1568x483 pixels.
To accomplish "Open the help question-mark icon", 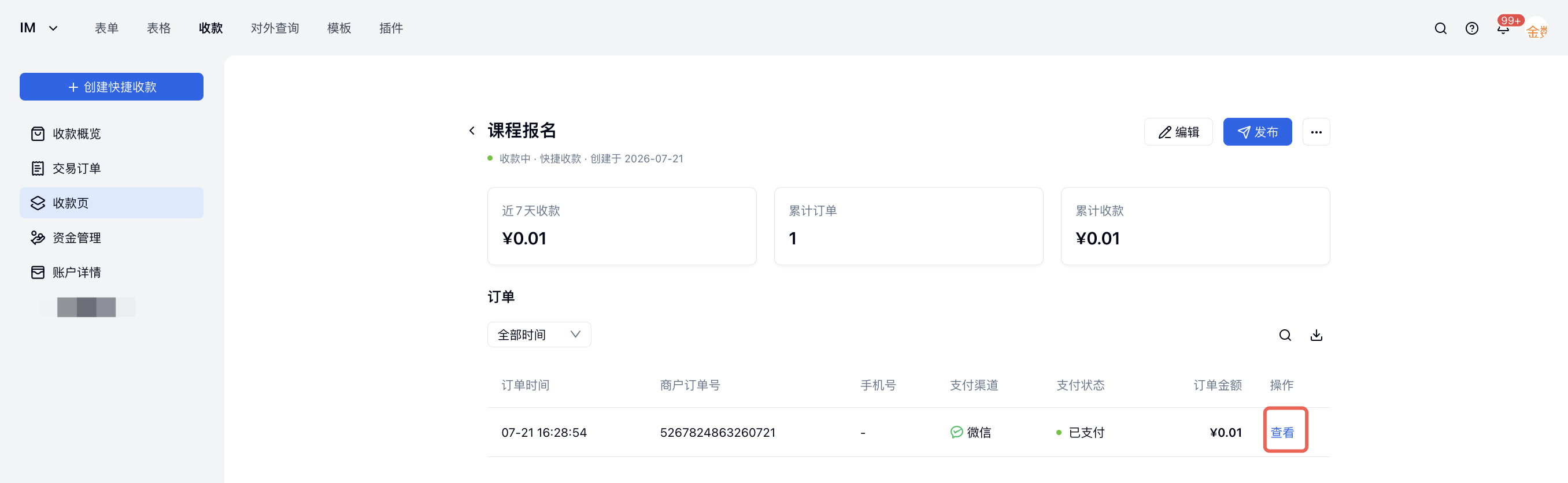I will [x=1471, y=28].
